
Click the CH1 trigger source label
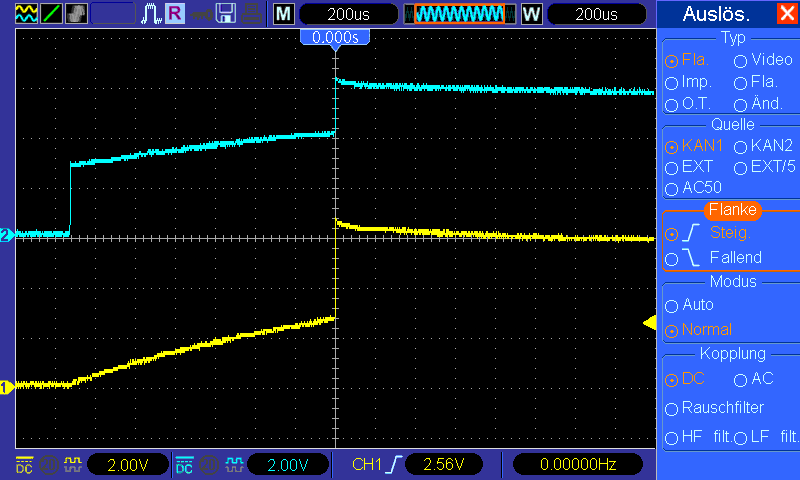click(x=367, y=464)
